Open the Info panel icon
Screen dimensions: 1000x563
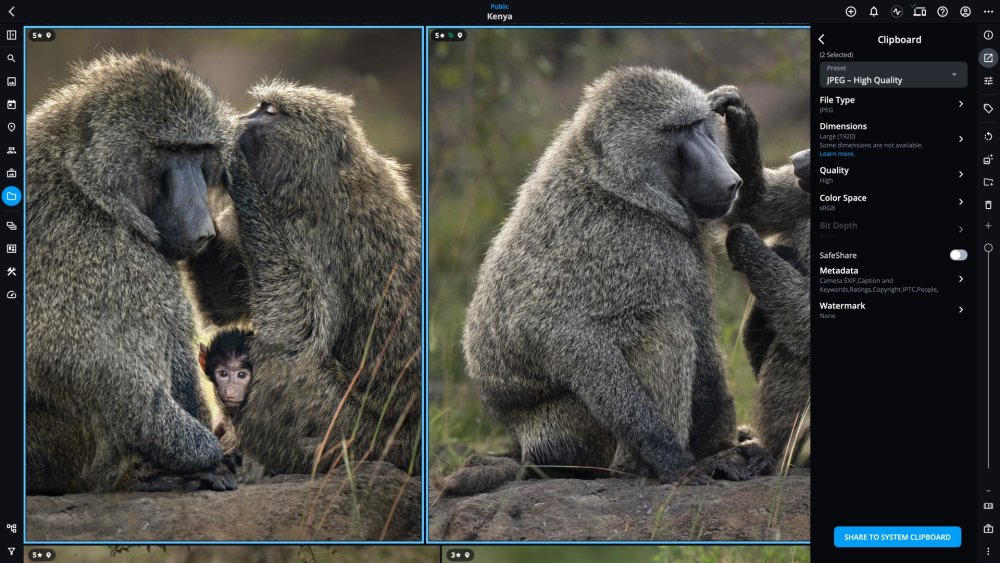[x=988, y=35]
